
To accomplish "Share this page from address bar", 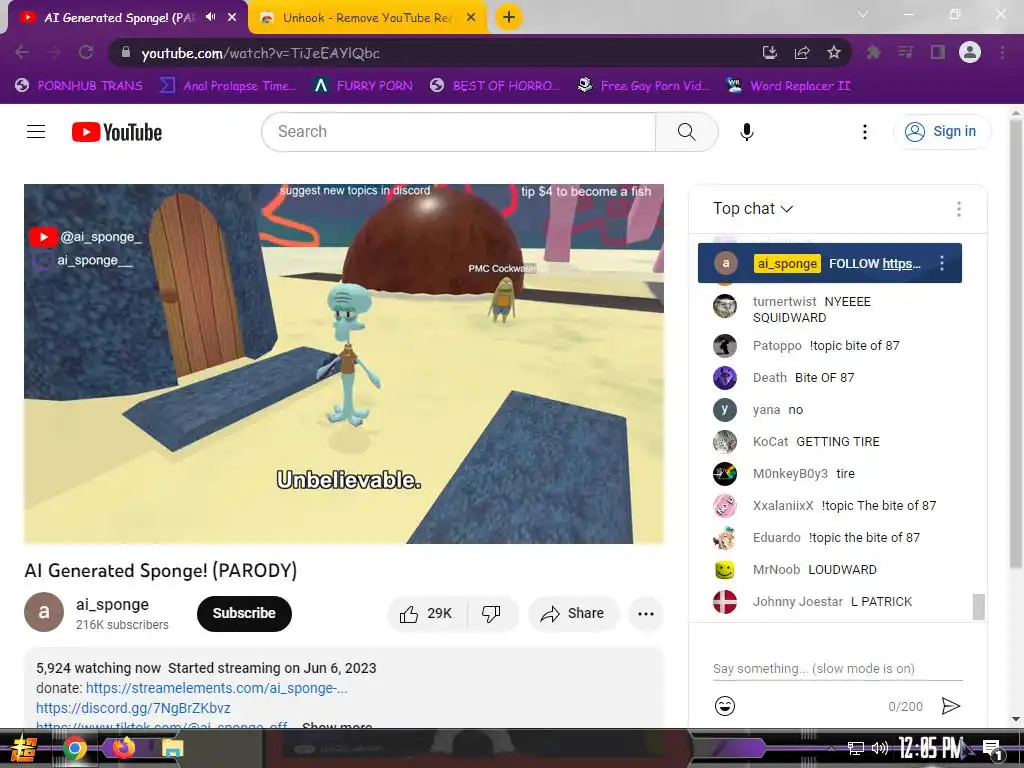I will [x=802, y=53].
